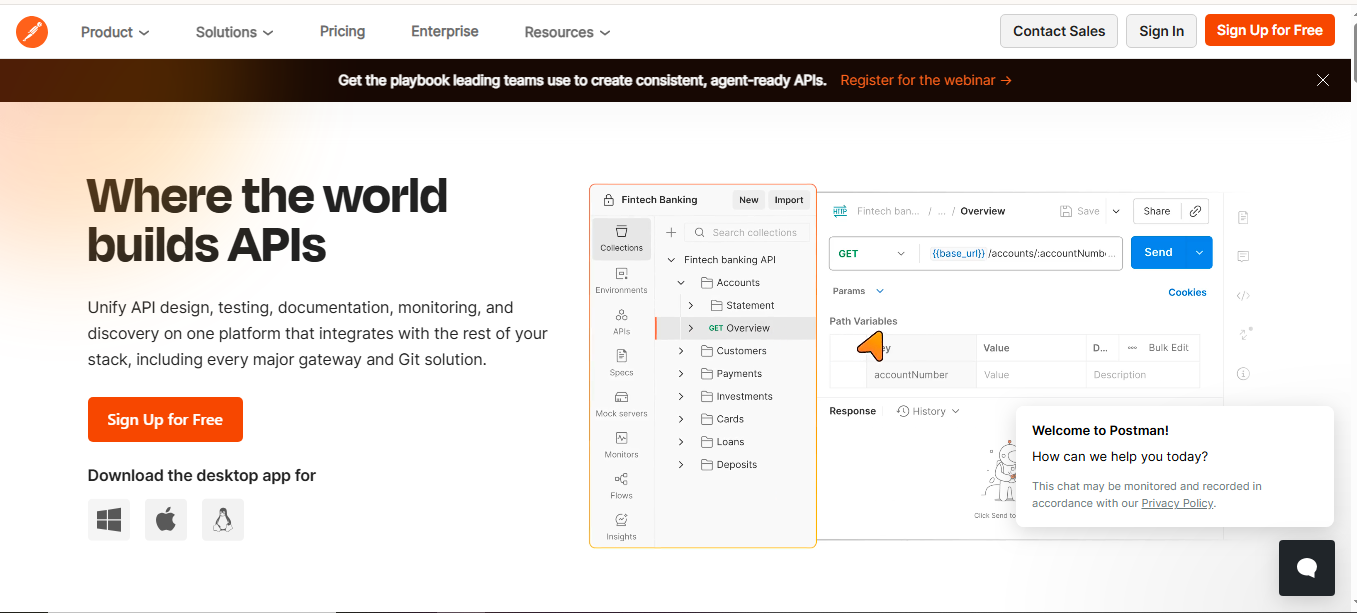Download the macOS desktop app

(166, 520)
